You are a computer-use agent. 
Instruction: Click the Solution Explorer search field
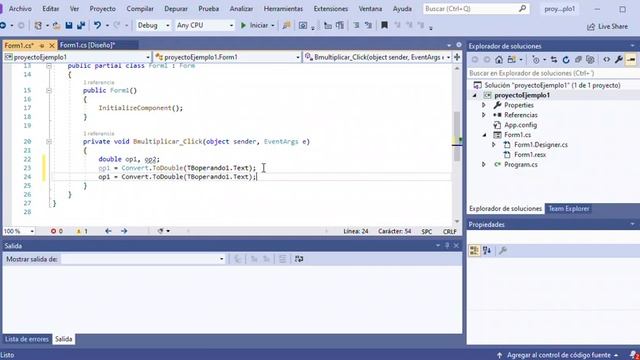click(553, 73)
